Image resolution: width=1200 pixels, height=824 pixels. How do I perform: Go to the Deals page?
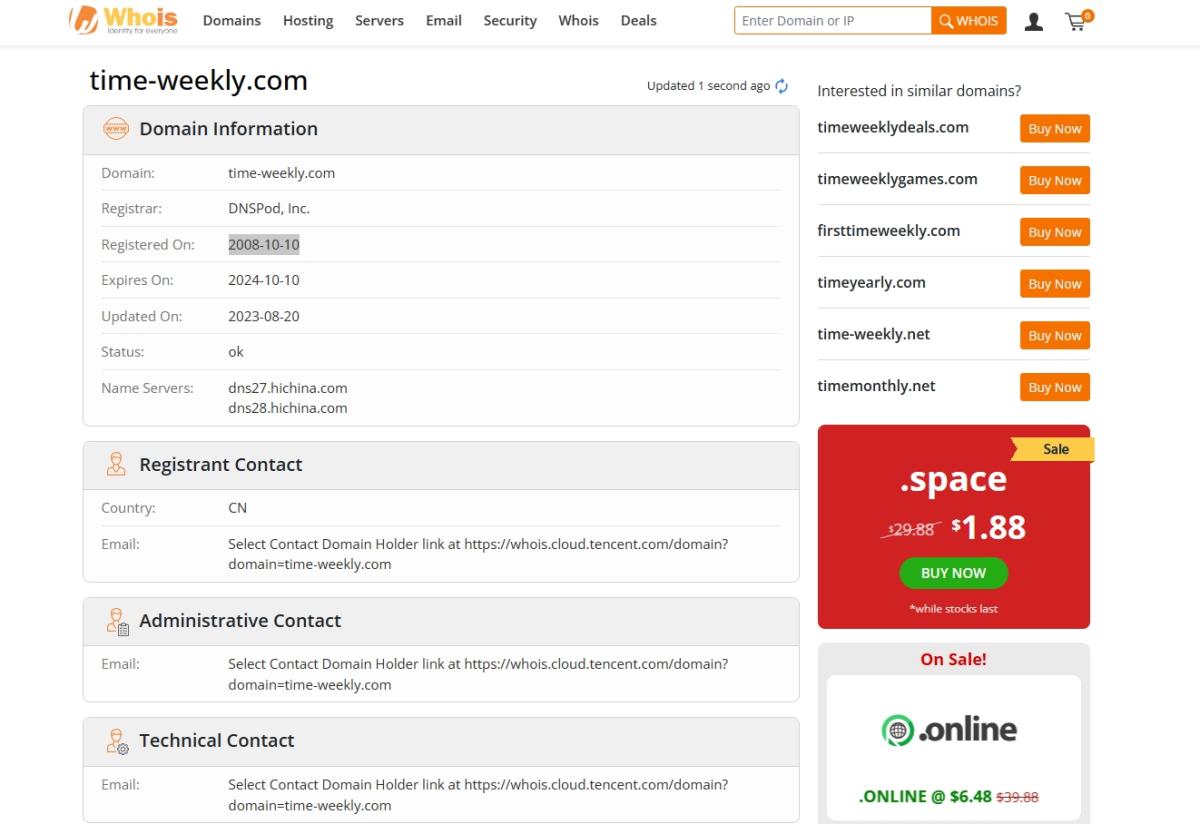638,21
